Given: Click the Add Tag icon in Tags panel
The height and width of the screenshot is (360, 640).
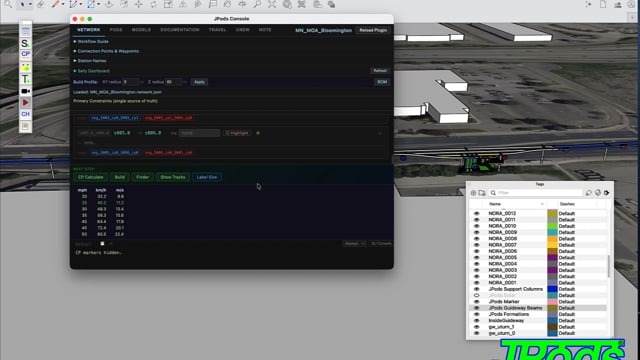Looking at the screenshot, I should tap(473, 193).
